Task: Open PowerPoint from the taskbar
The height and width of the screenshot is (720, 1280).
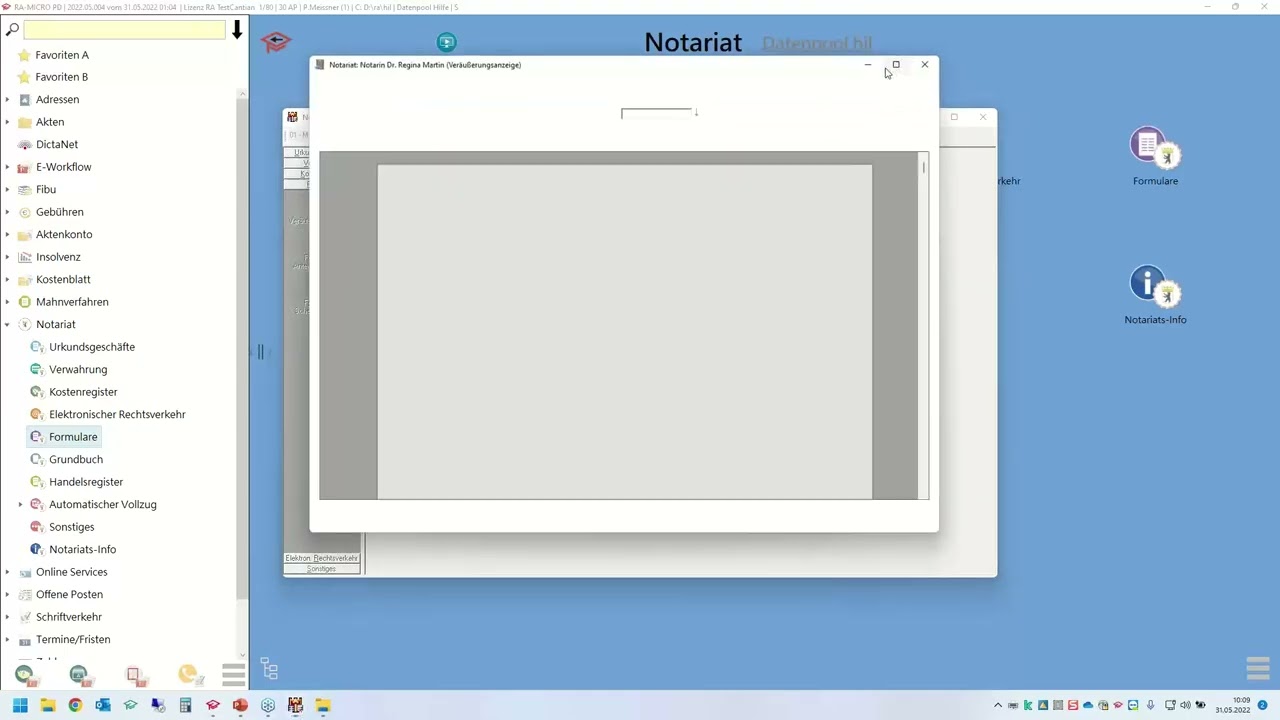Action: pyautogui.click(x=240, y=705)
